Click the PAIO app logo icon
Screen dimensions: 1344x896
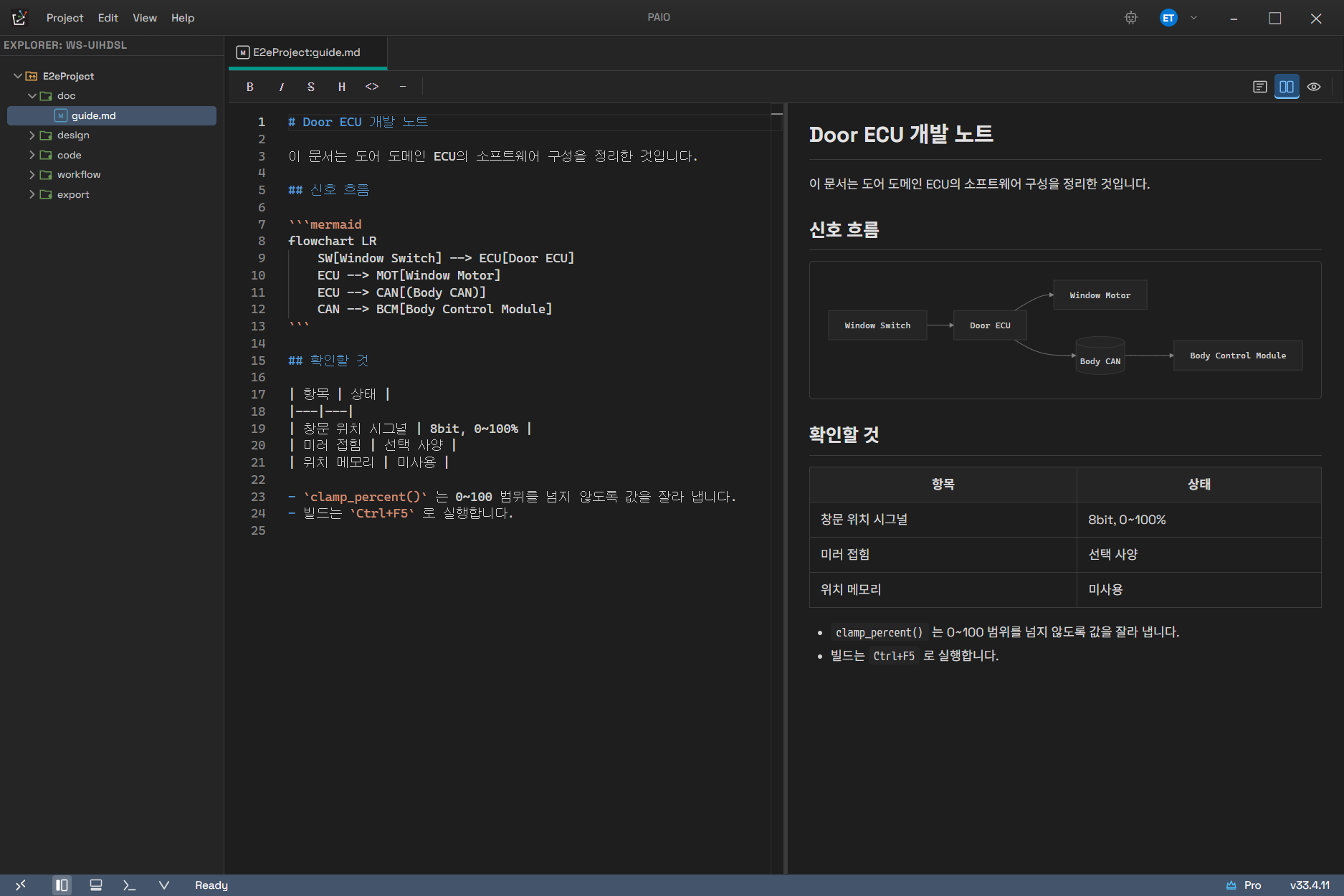point(20,17)
